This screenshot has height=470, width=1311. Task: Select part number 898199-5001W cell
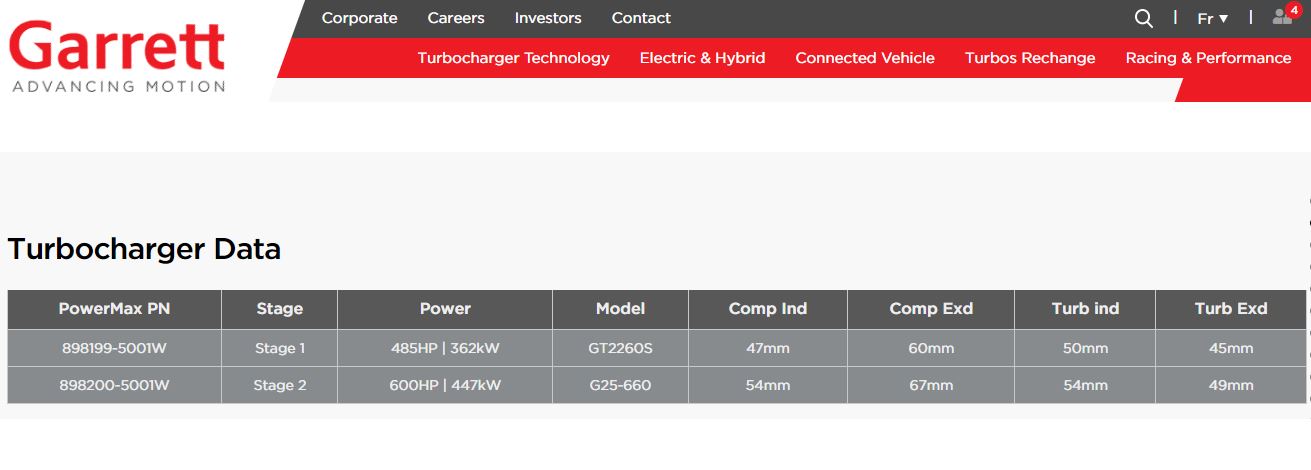coord(114,348)
